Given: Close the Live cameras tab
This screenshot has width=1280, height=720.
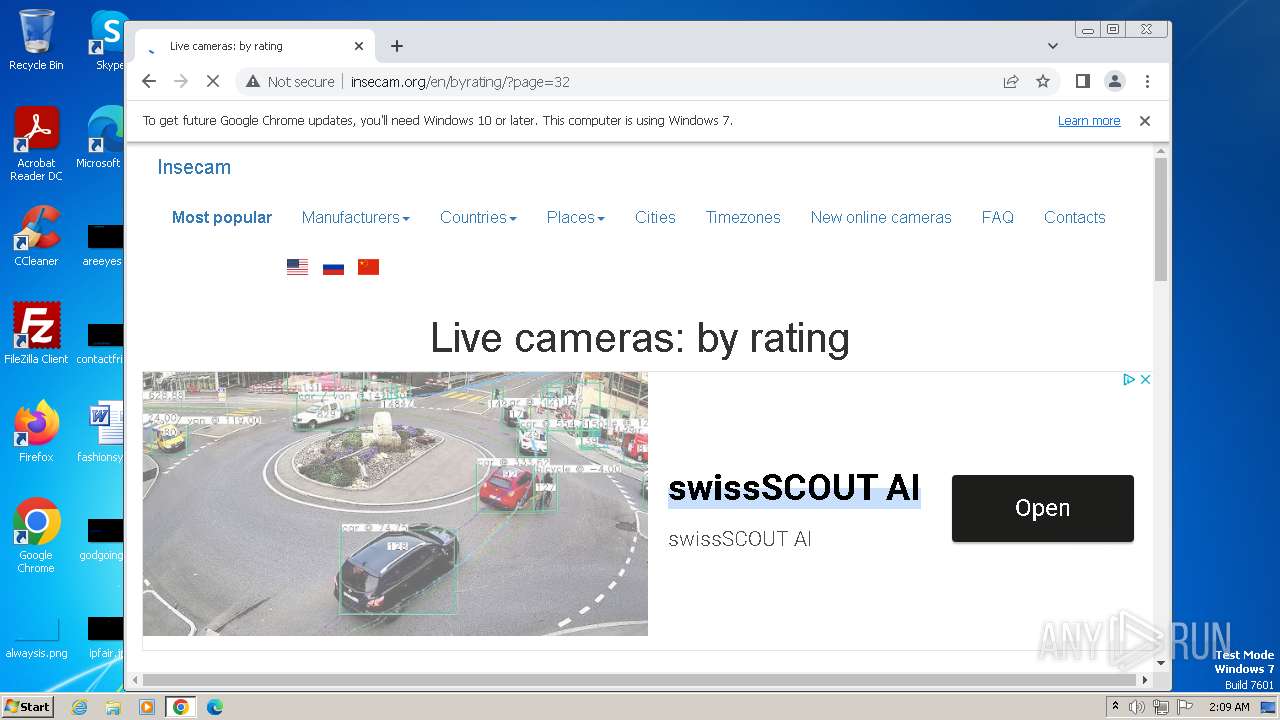Looking at the screenshot, I should click(359, 46).
